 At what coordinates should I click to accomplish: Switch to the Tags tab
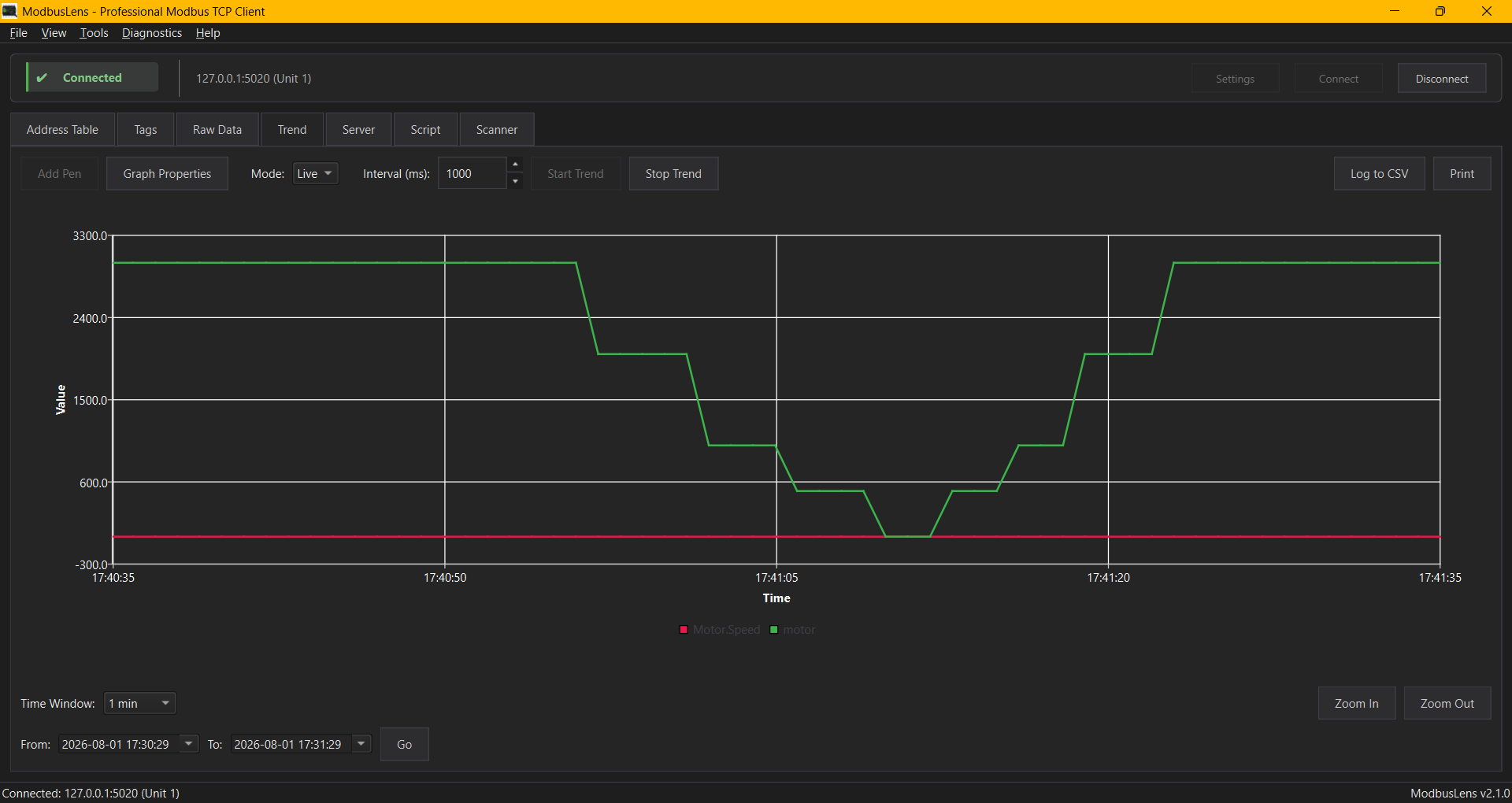click(145, 130)
